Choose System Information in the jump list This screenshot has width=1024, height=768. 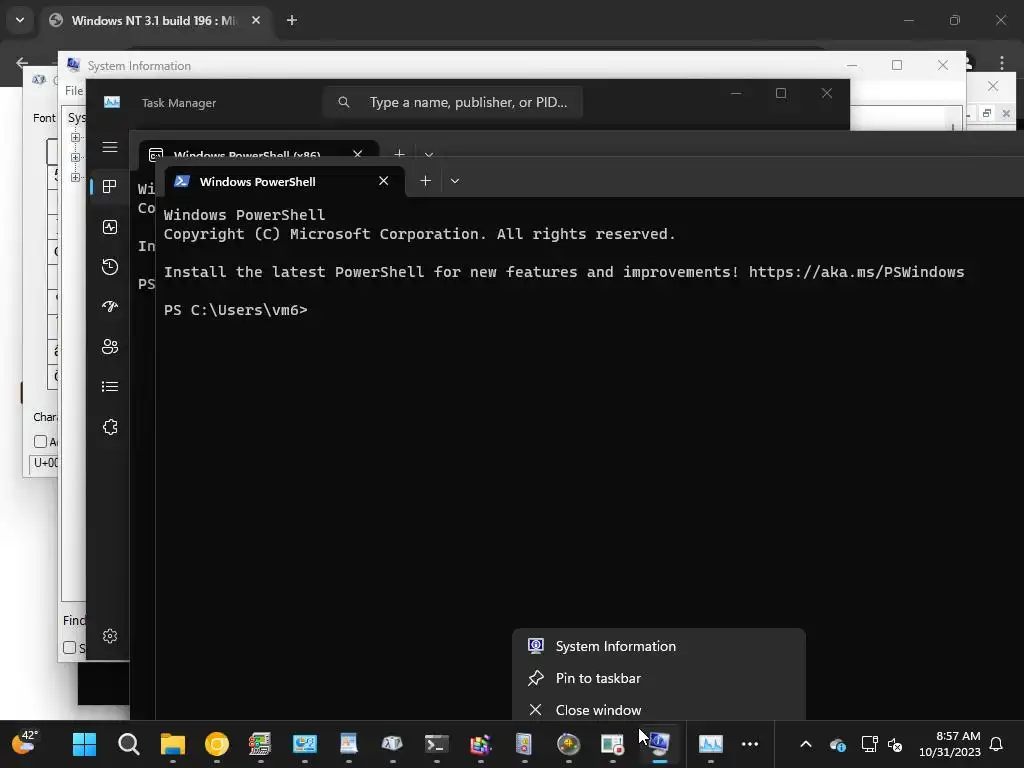658,646
